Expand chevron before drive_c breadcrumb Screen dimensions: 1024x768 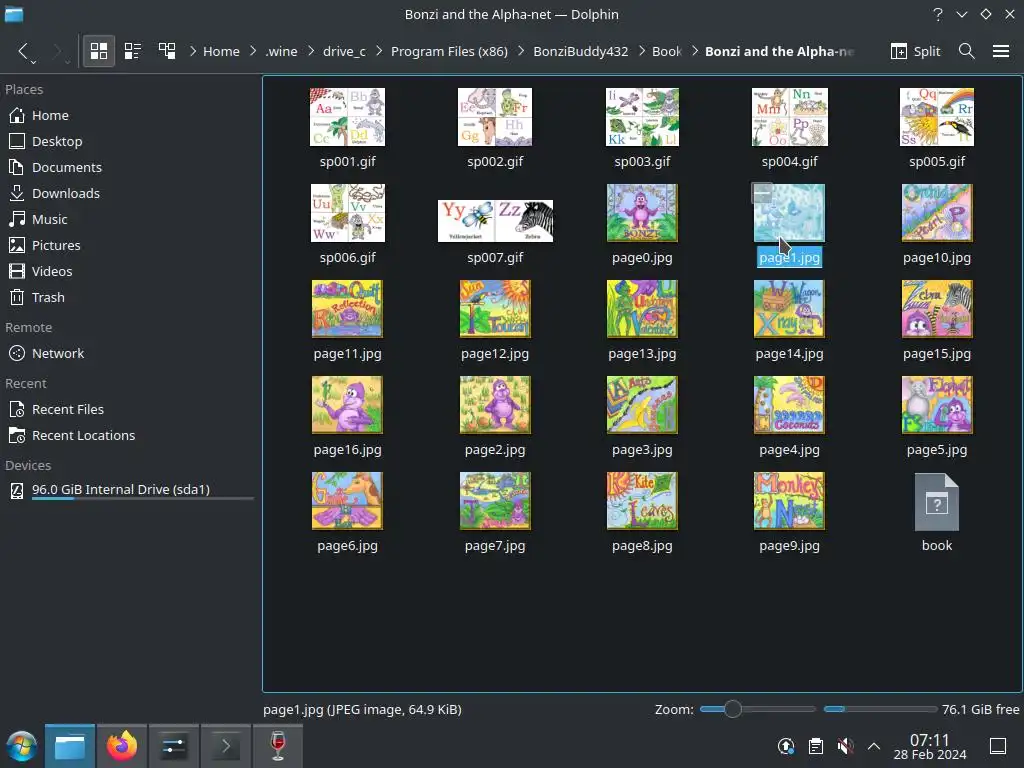(311, 51)
